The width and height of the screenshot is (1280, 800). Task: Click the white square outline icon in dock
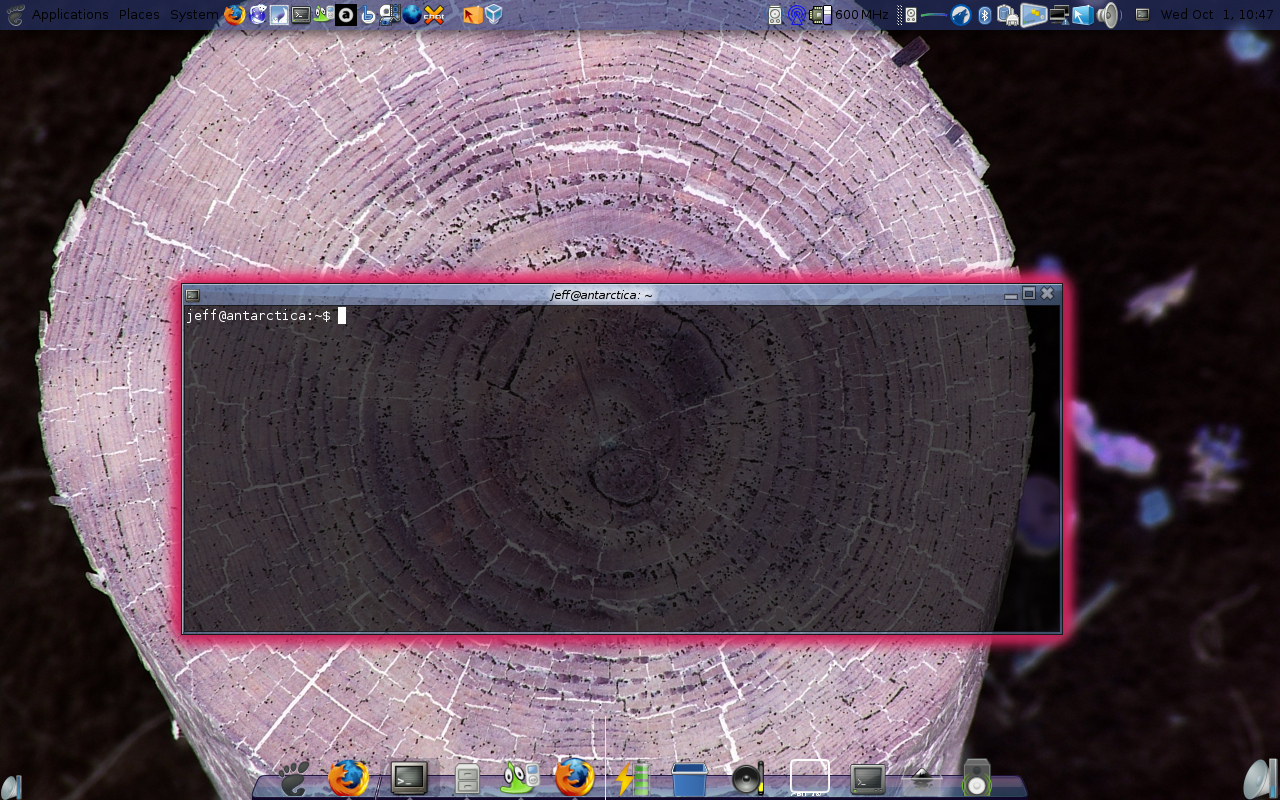click(809, 778)
